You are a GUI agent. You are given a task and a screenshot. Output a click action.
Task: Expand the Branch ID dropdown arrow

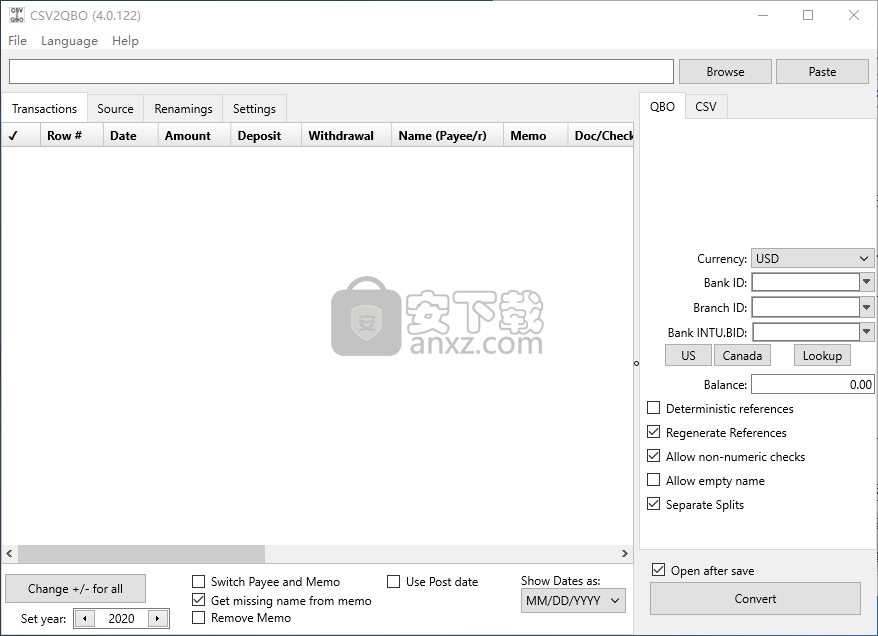tap(866, 307)
